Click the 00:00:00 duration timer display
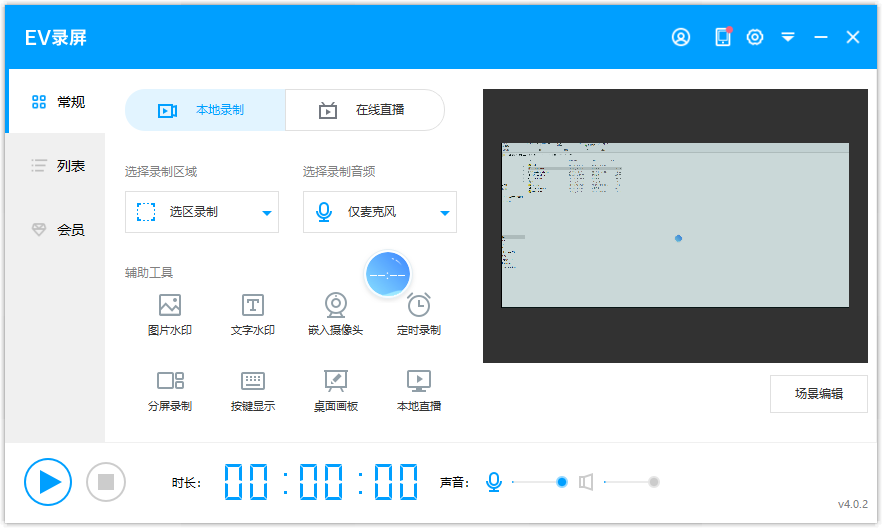The image size is (882, 528). tap(321, 482)
